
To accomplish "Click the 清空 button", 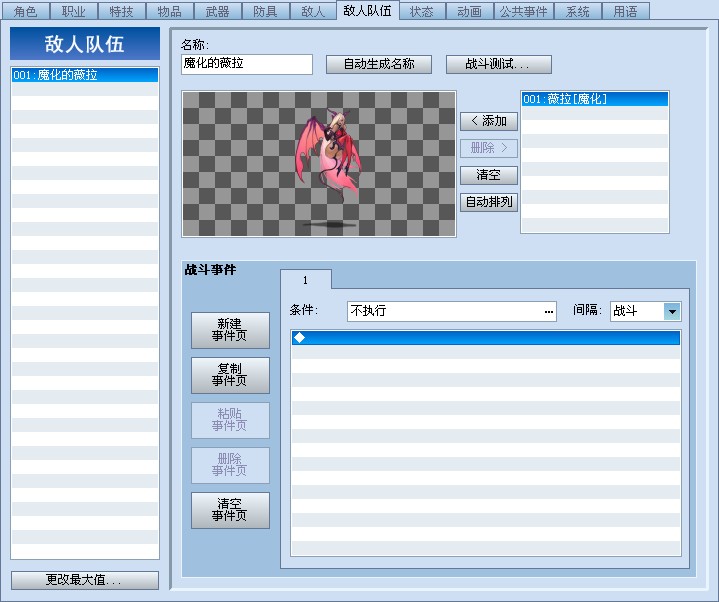I will click(x=489, y=175).
